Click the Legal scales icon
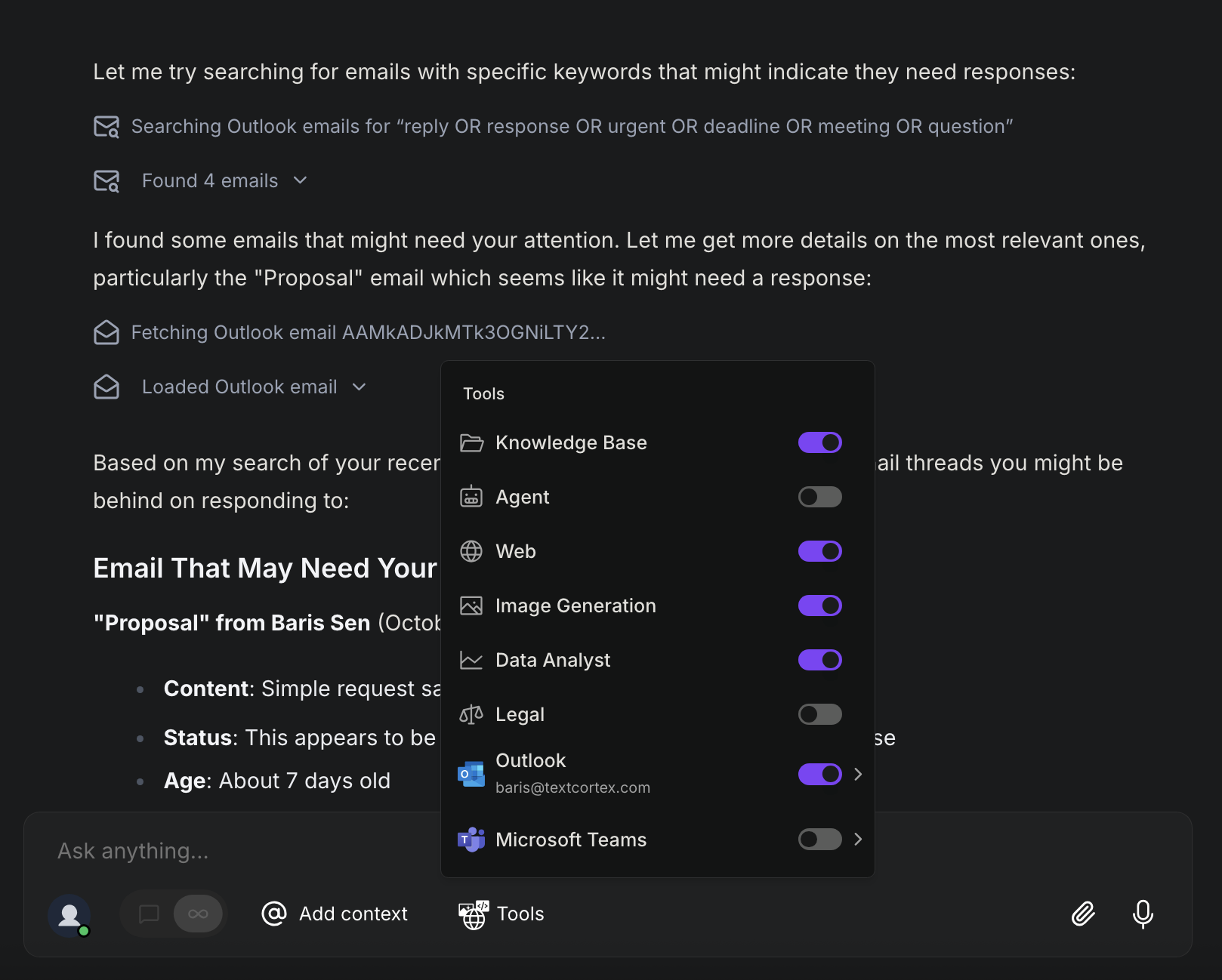Screen dimensions: 1222x980 point(471,714)
